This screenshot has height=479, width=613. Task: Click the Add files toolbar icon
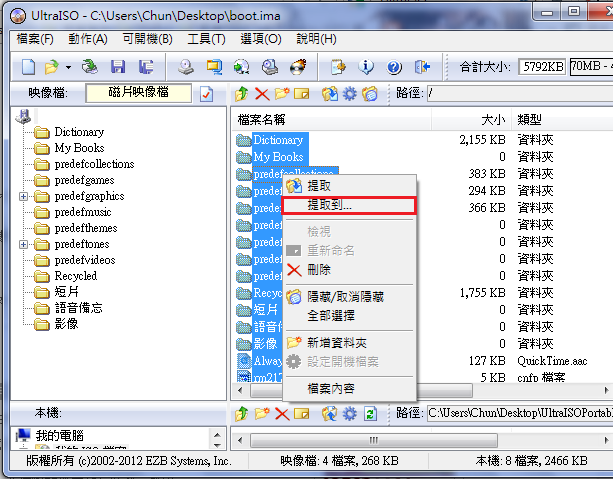(x=338, y=67)
